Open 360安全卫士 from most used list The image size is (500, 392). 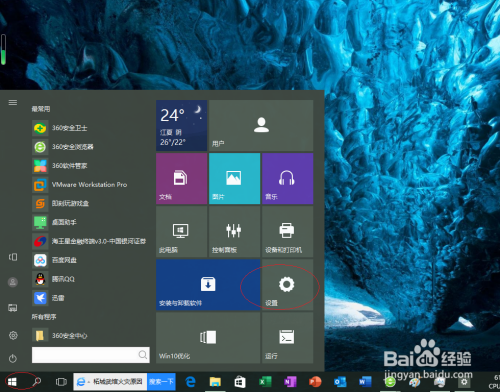tap(90, 128)
